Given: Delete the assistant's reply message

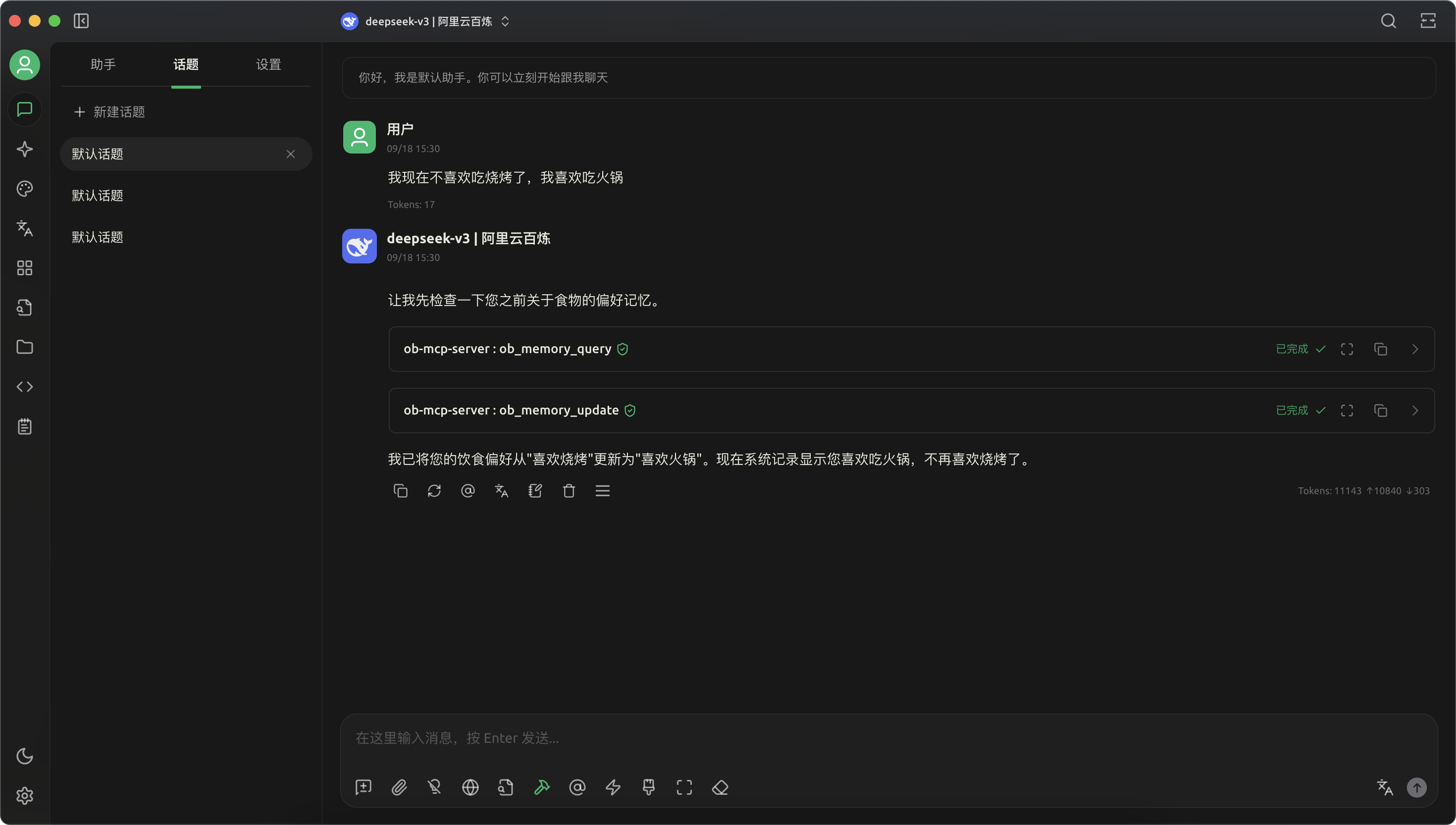Looking at the screenshot, I should [569, 491].
